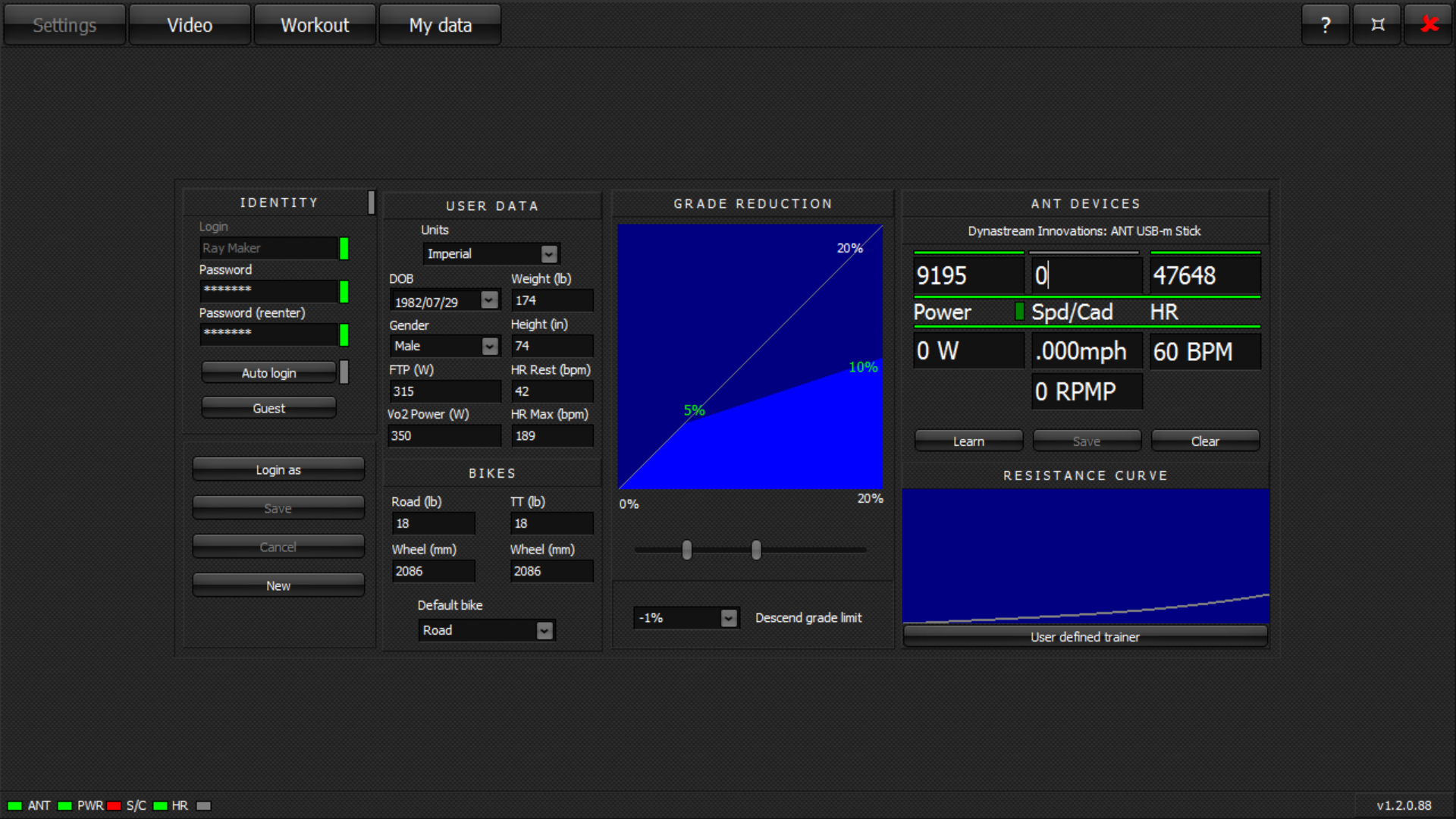Click the Weight (lb) field
The image size is (1456, 819).
point(552,300)
